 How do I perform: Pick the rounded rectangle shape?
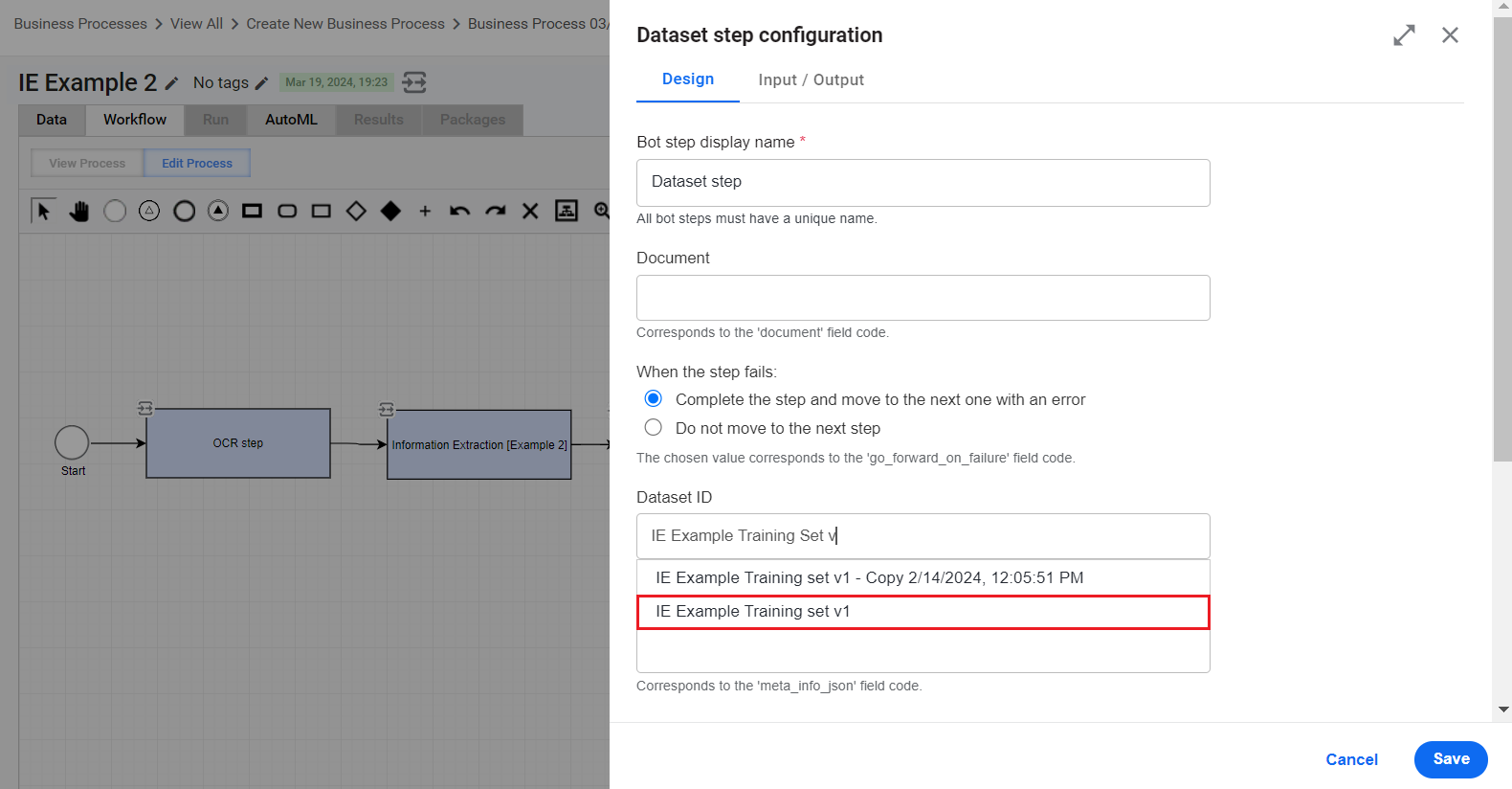click(x=287, y=211)
